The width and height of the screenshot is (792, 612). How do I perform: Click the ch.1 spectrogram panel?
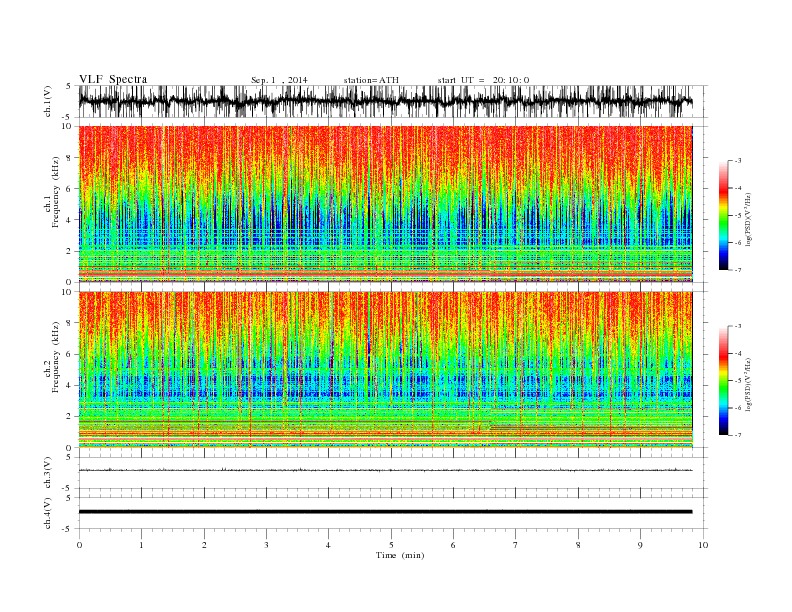coord(385,203)
